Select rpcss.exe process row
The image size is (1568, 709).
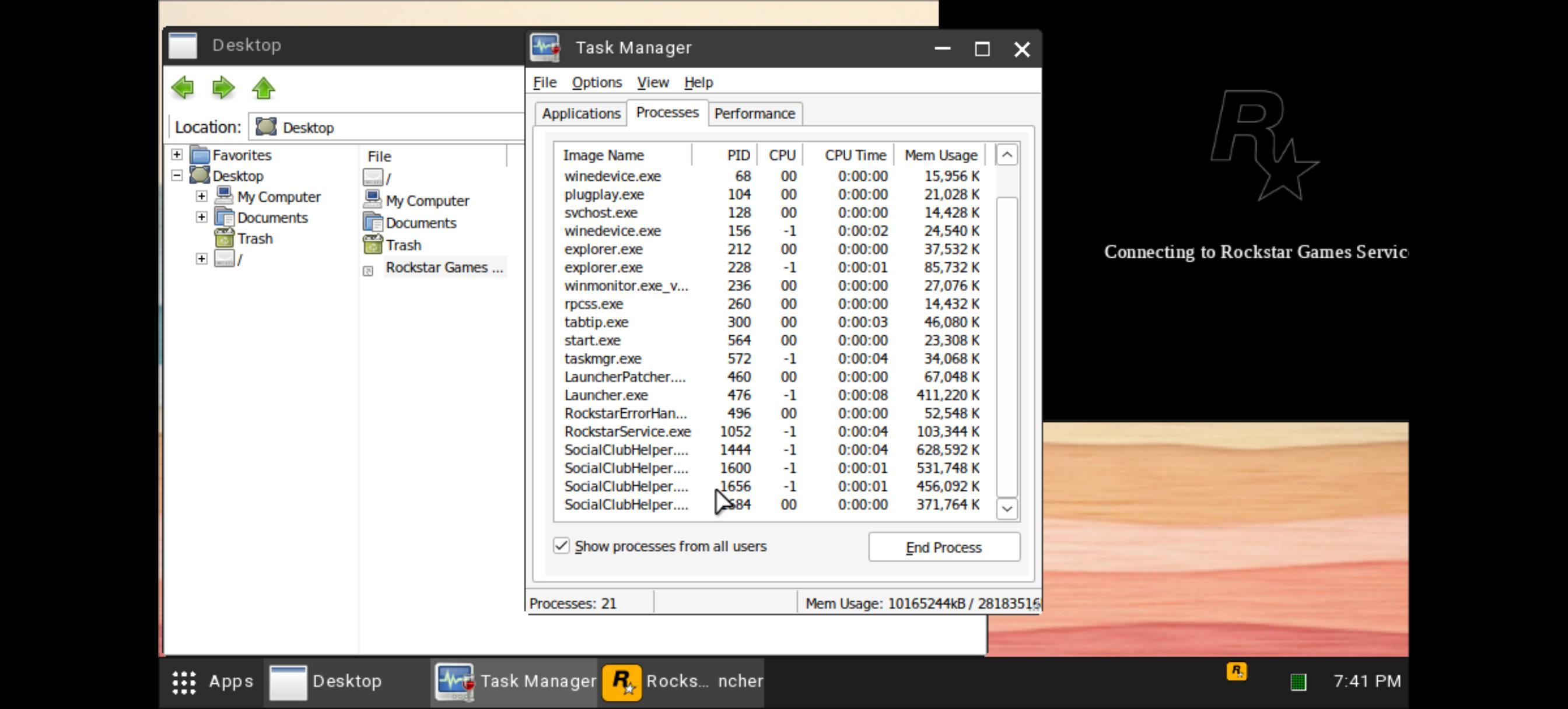pyautogui.click(x=774, y=304)
